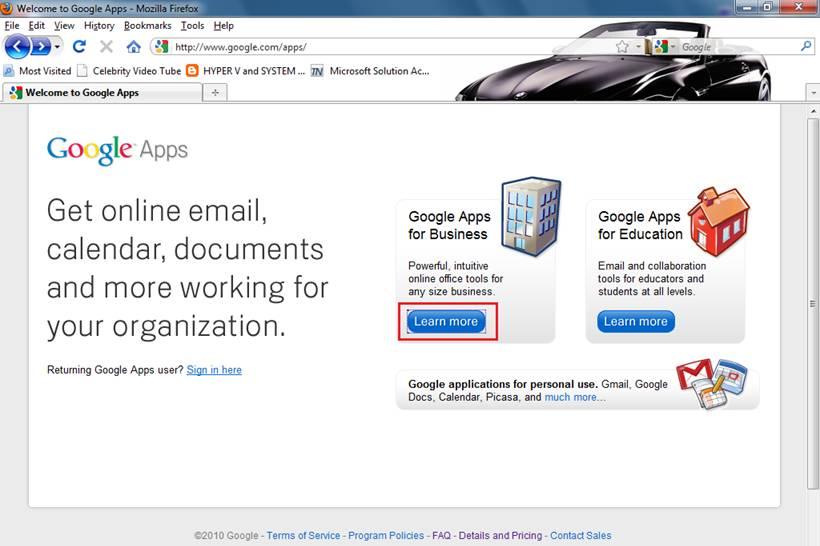Open the History menu
The width and height of the screenshot is (820, 546).
point(99,25)
